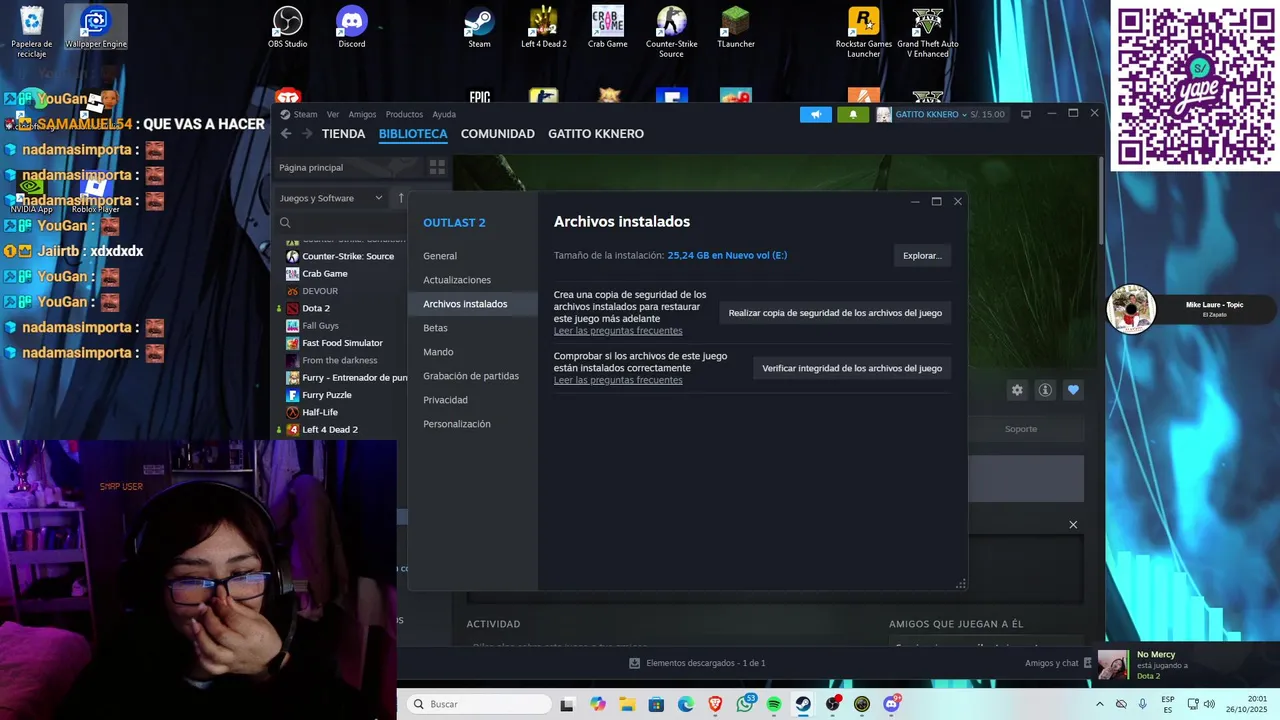This screenshot has height=720, width=1280.
Task: Open Amigos y chat panel
Action: coord(1058,663)
